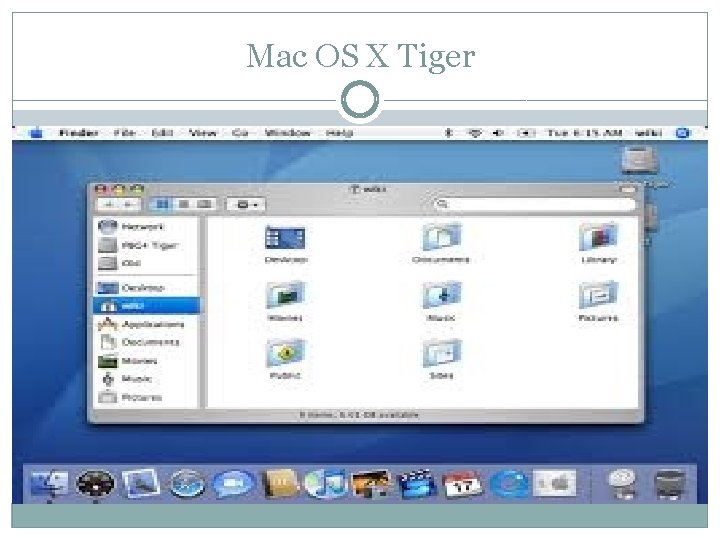
Task: Open the Action gear dropdown menu
Action: click(x=247, y=204)
